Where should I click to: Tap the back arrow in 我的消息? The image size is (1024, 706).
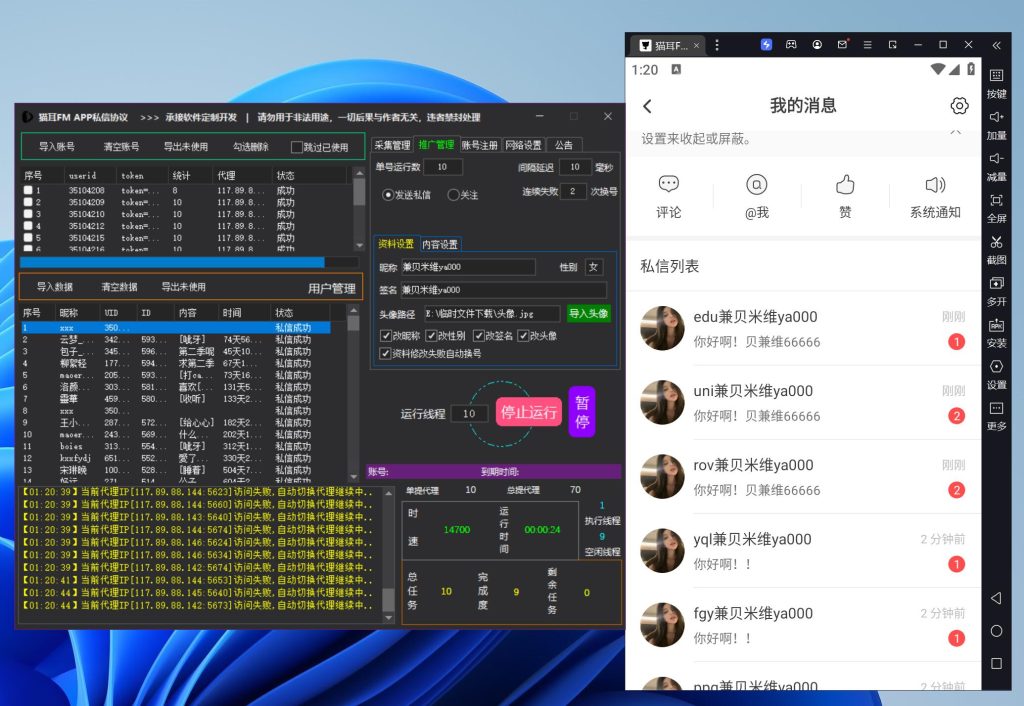pos(647,106)
